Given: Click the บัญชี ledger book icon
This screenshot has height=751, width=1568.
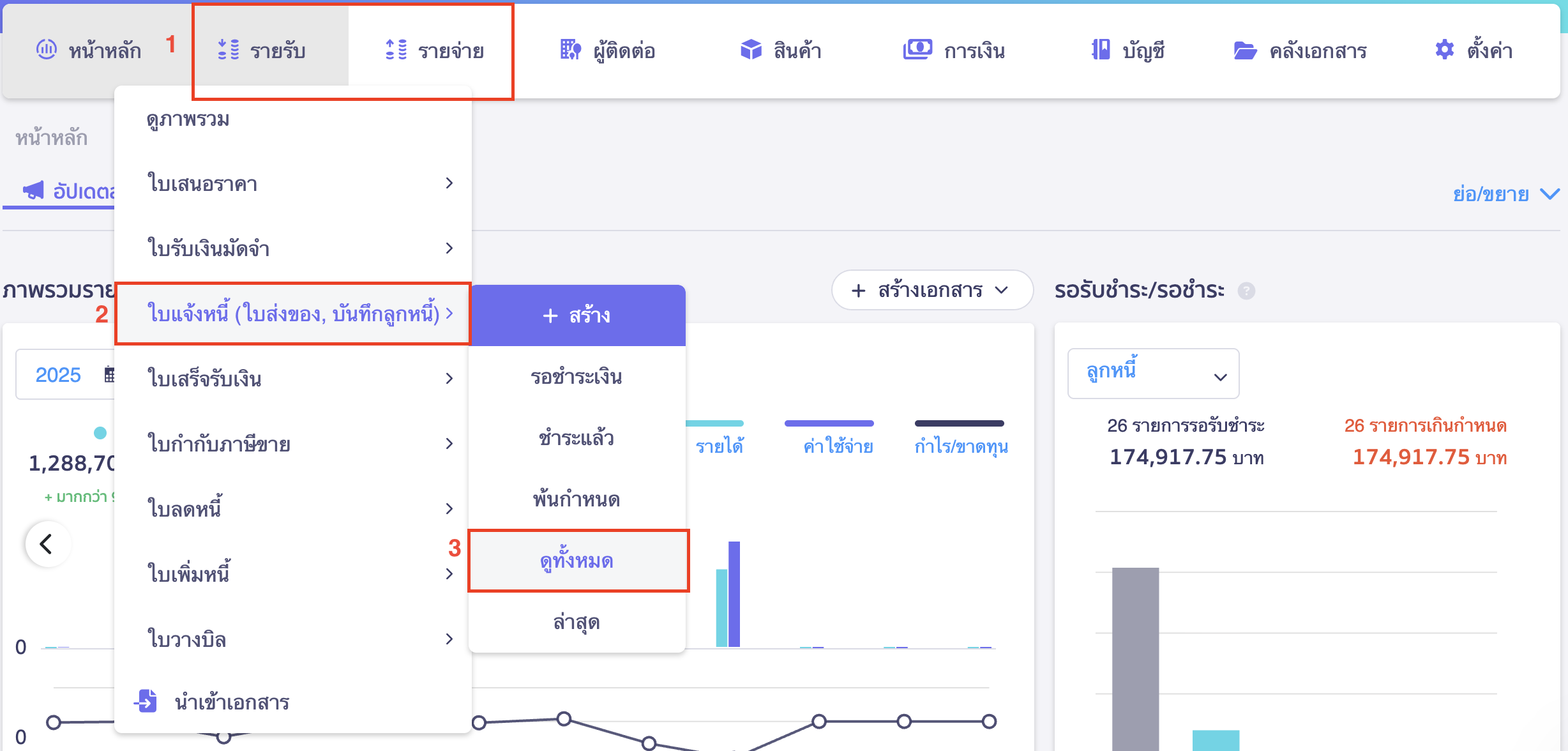Looking at the screenshot, I should pyautogui.click(x=1100, y=49).
